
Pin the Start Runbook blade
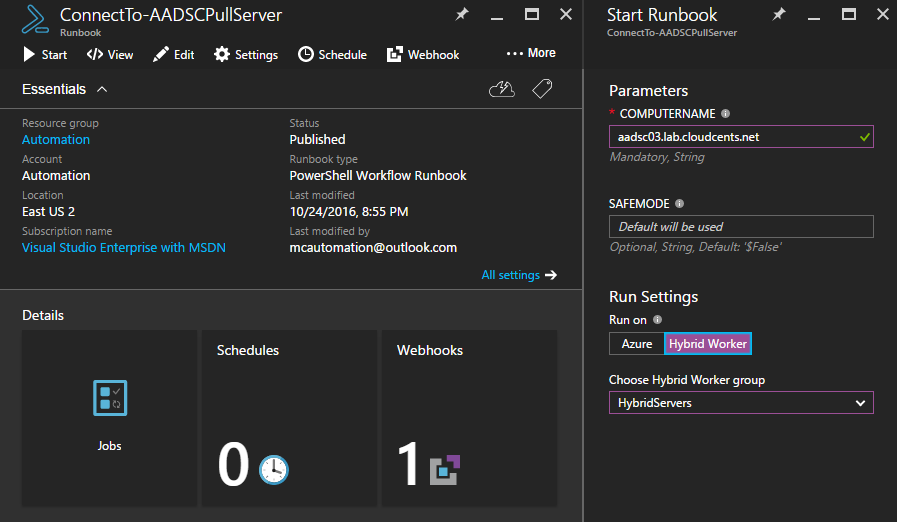tap(779, 14)
